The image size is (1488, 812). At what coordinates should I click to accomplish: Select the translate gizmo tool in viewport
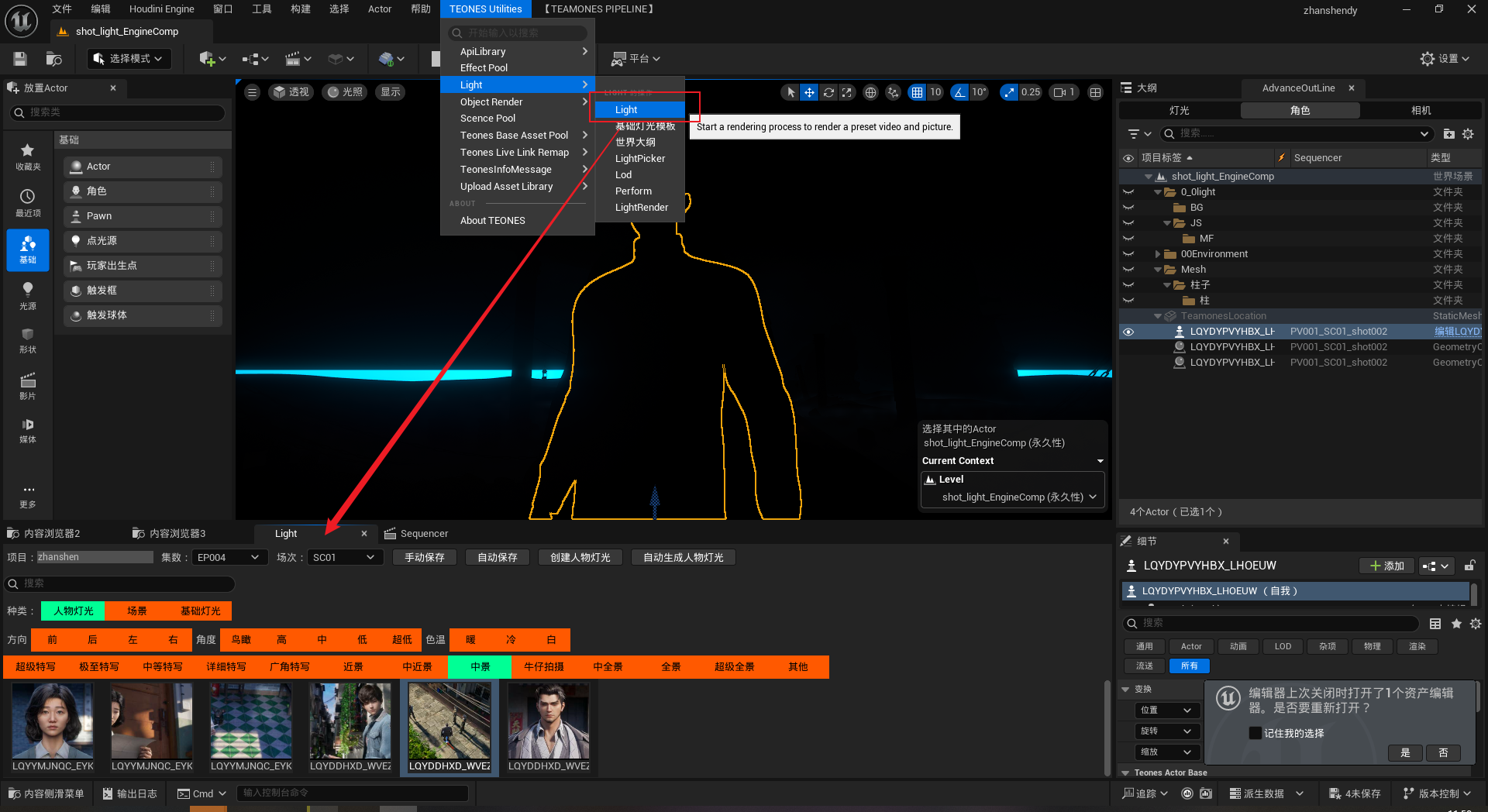(x=809, y=92)
